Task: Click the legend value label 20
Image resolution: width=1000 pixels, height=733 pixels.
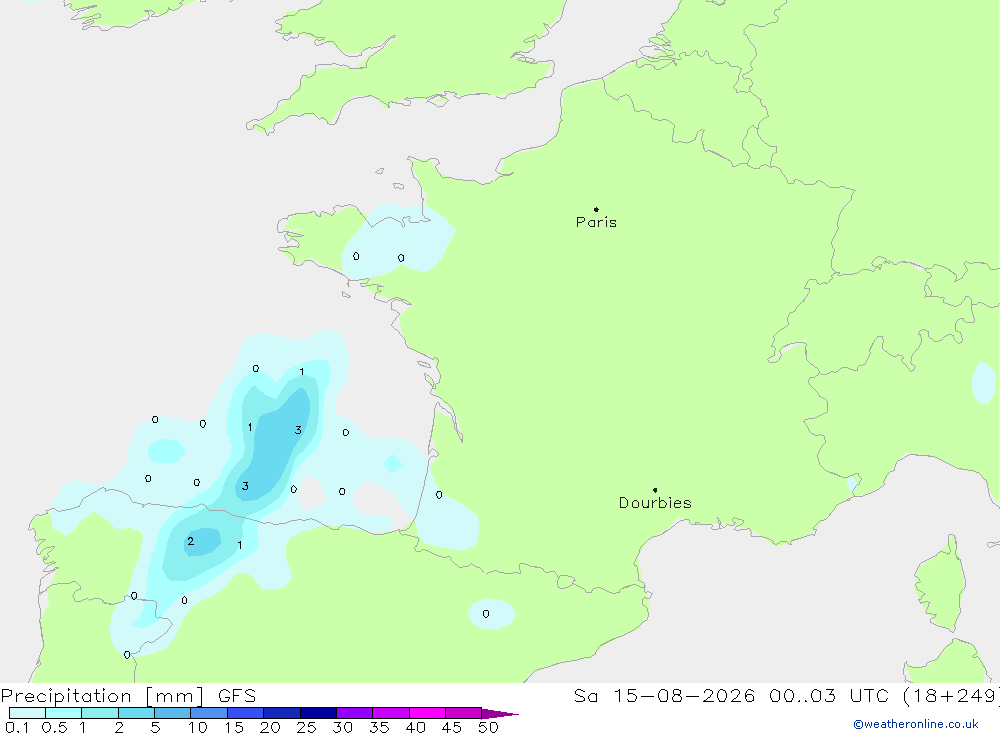Action: pyautogui.click(x=270, y=727)
